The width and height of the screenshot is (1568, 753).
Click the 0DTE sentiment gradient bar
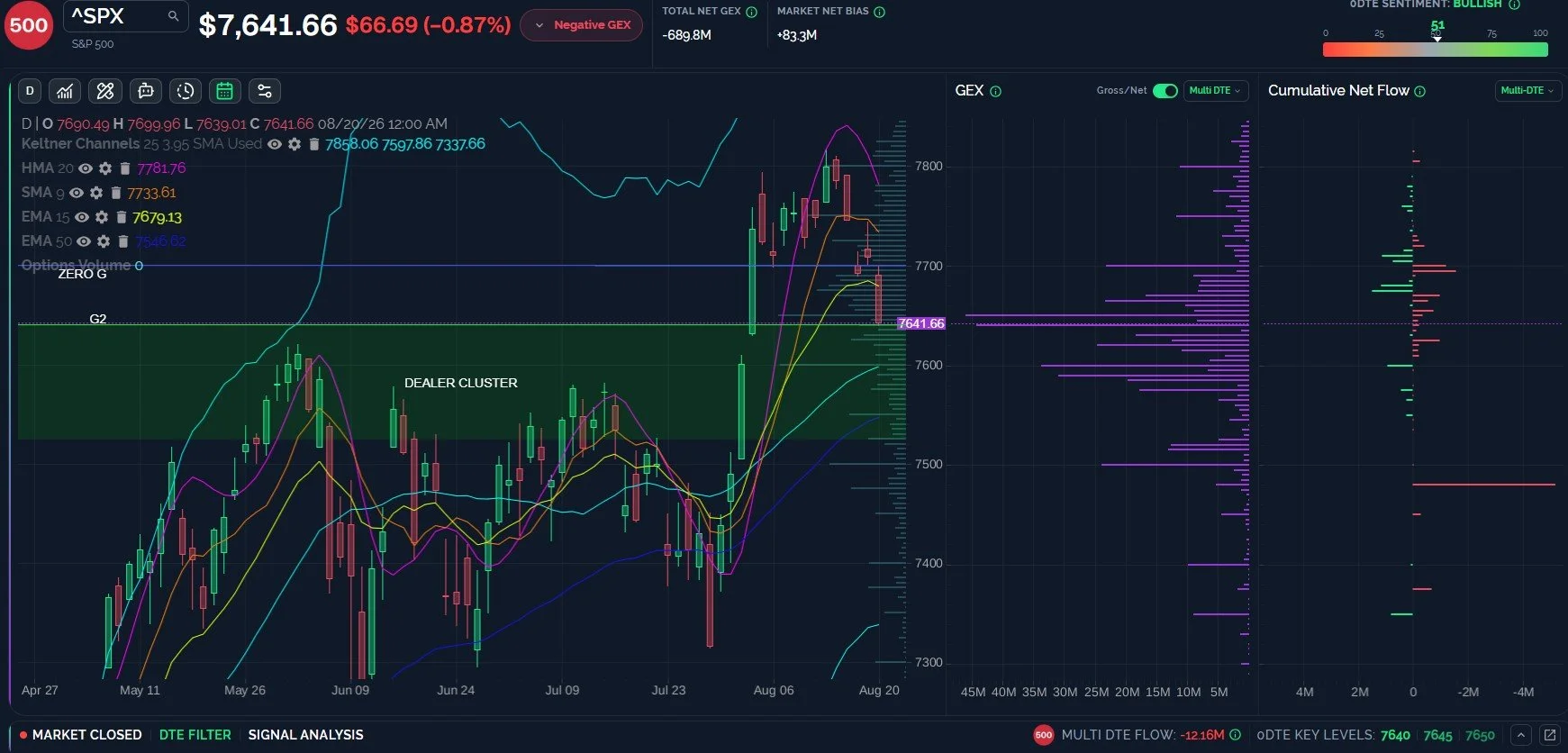coord(1436,50)
